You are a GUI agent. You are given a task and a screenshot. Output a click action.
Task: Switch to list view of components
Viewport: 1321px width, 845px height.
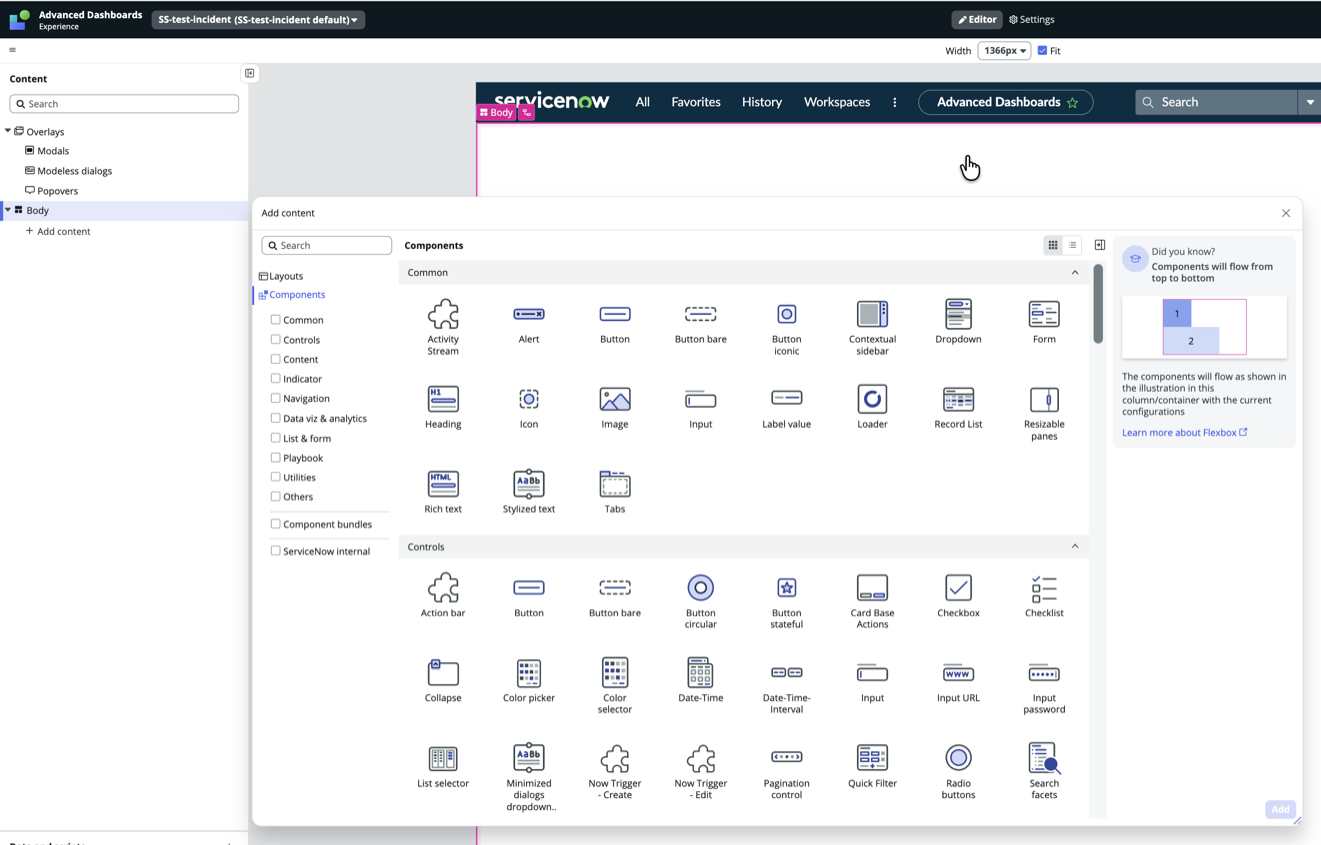[1072, 245]
